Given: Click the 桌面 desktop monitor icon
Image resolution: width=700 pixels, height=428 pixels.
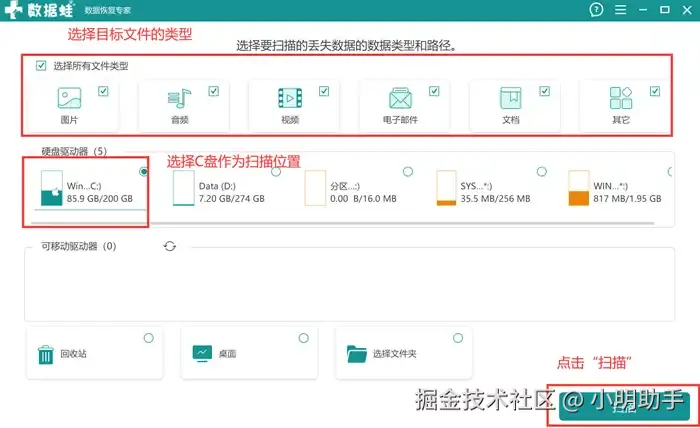Looking at the screenshot, I should tap(202, 353).
